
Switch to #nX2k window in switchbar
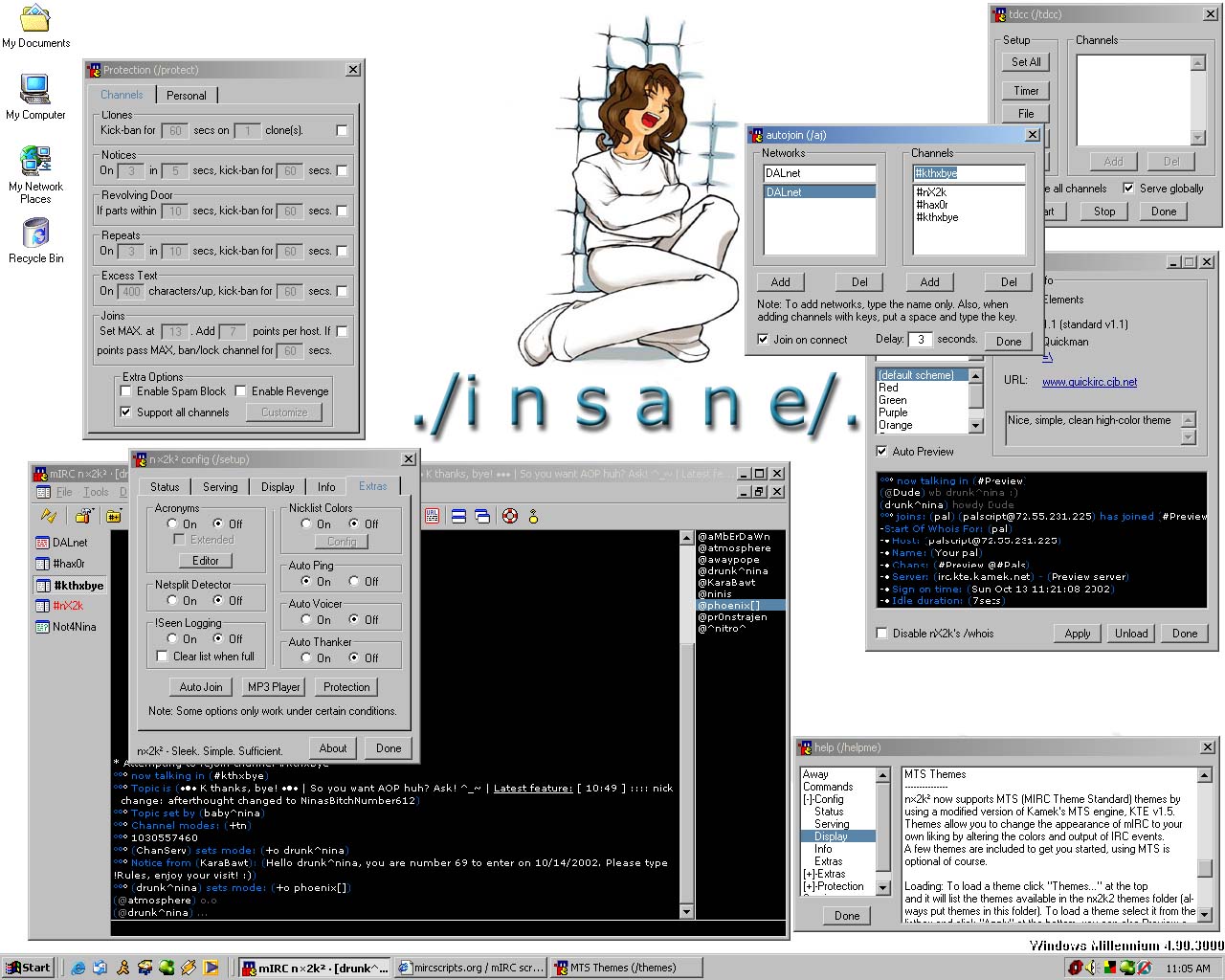coord(68,606)
